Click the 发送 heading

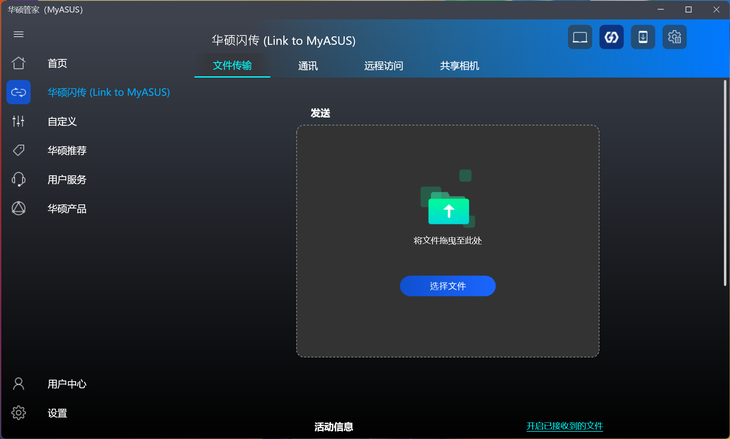pos(320,113)
